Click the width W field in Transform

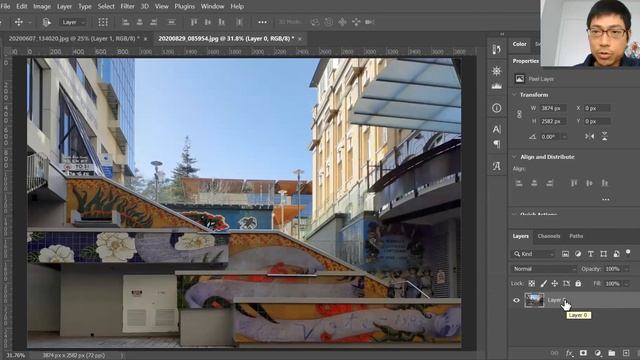pyautogui.click(x=553, y=108)
